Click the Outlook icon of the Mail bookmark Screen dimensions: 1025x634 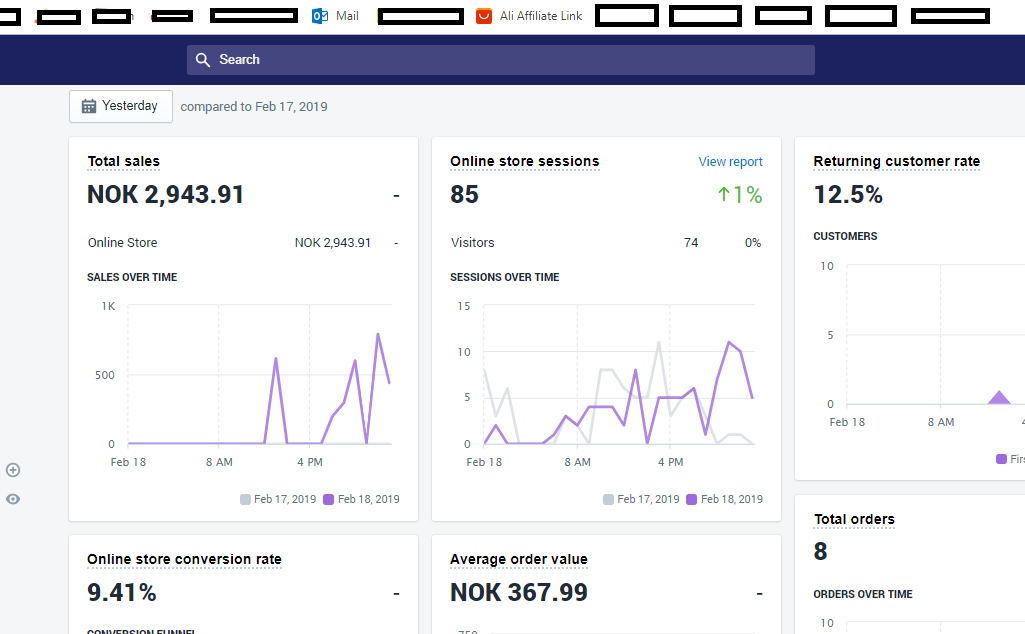coord(320,16)
